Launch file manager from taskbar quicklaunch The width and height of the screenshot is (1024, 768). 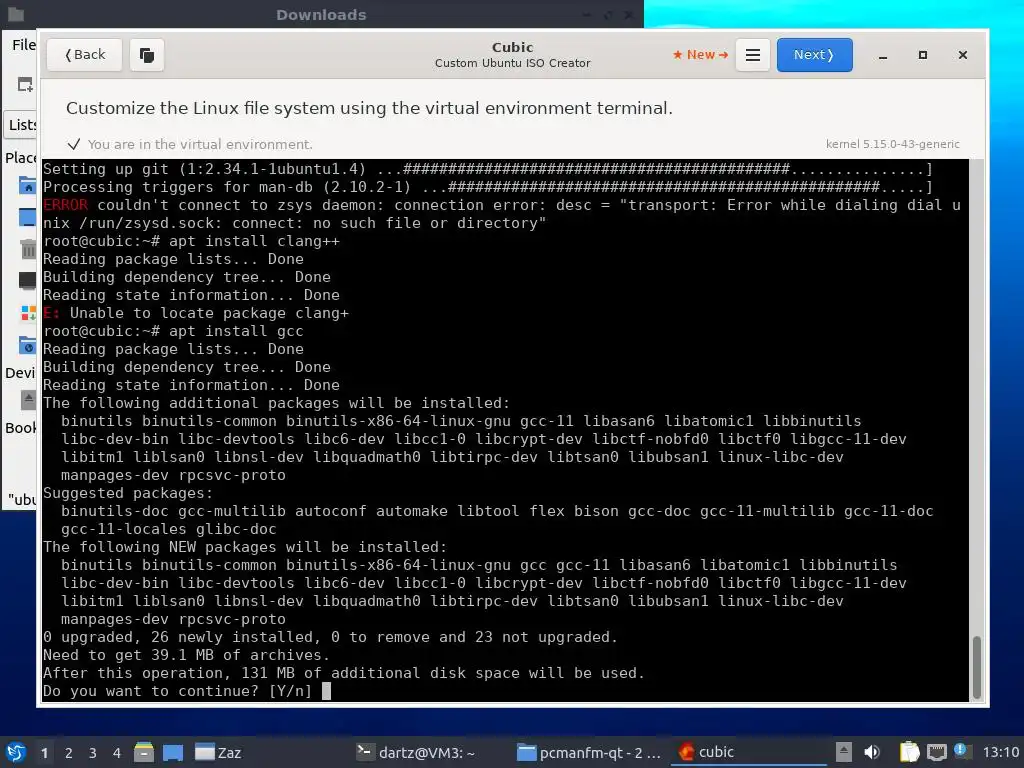click(144, 752)
